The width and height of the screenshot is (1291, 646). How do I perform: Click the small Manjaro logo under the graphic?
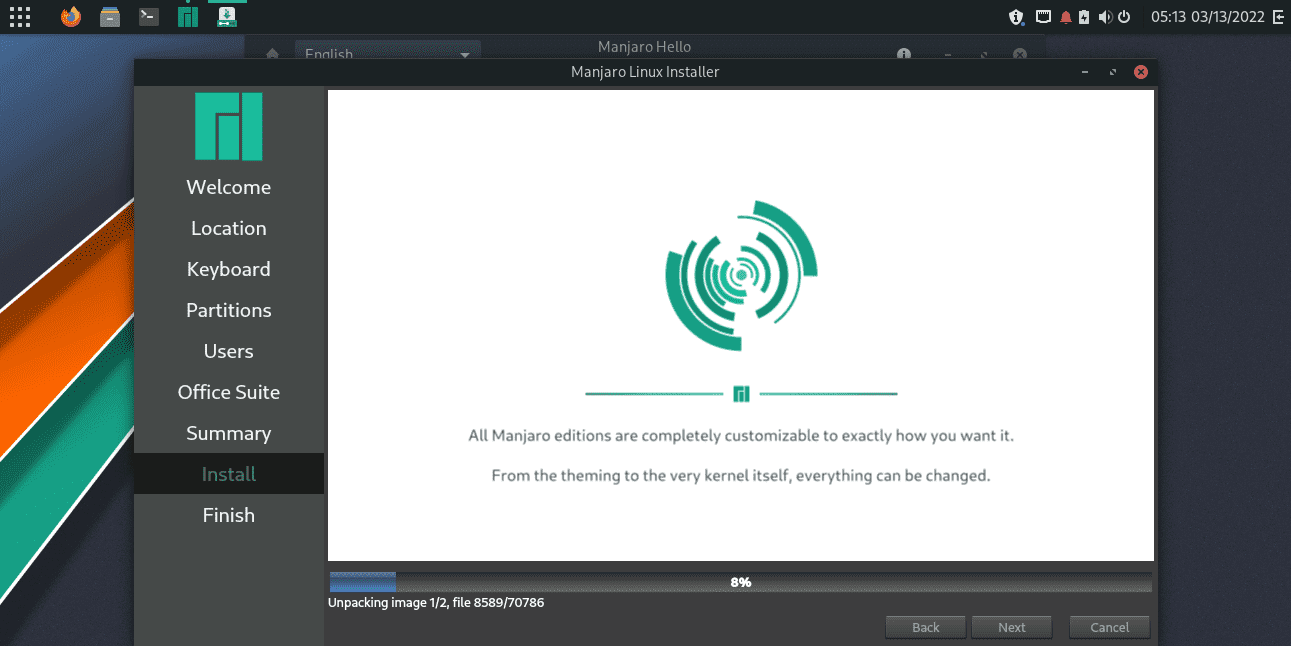click(741, 394)
